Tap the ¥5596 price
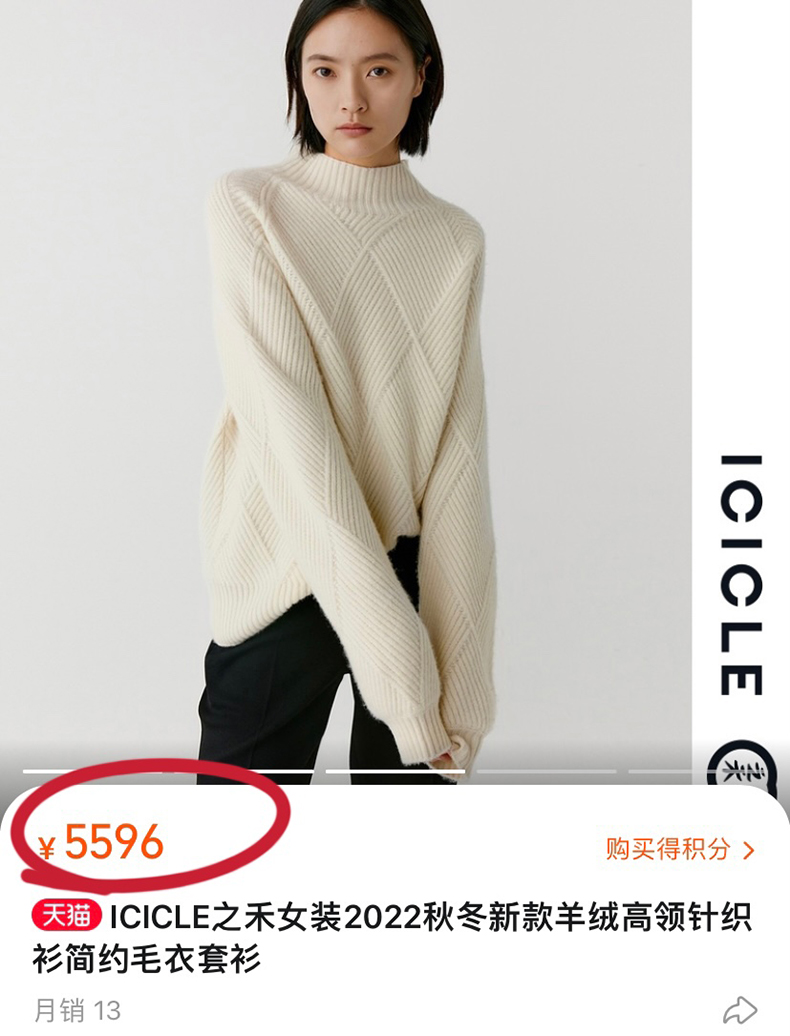 click(100, 842)
